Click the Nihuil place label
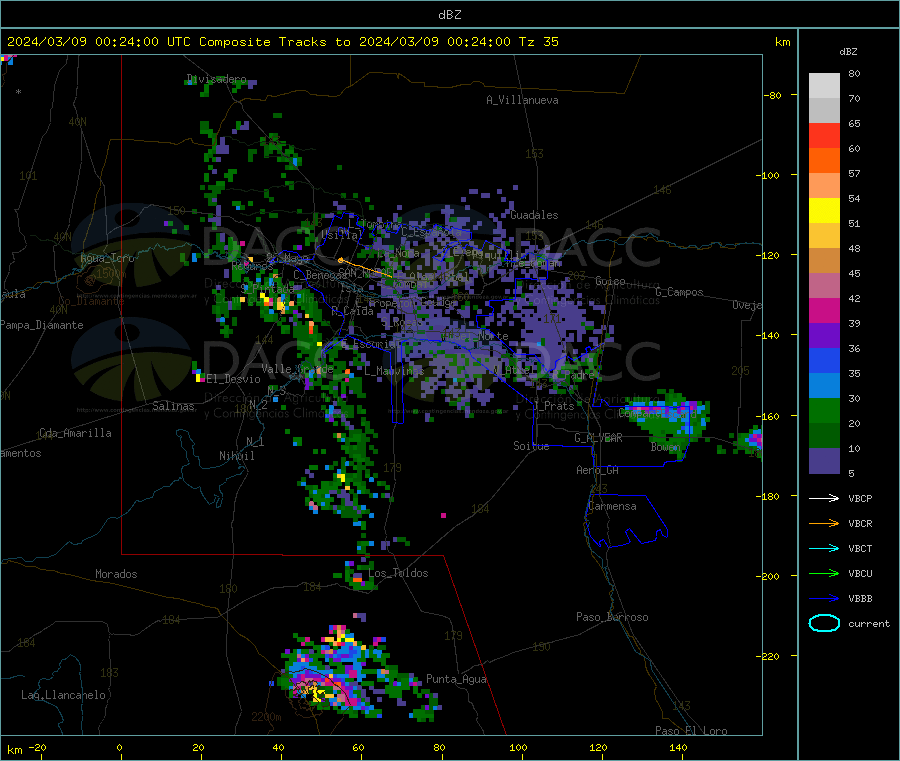The height and width of the screenshot is (761, 900). click(x=236, y=456)
